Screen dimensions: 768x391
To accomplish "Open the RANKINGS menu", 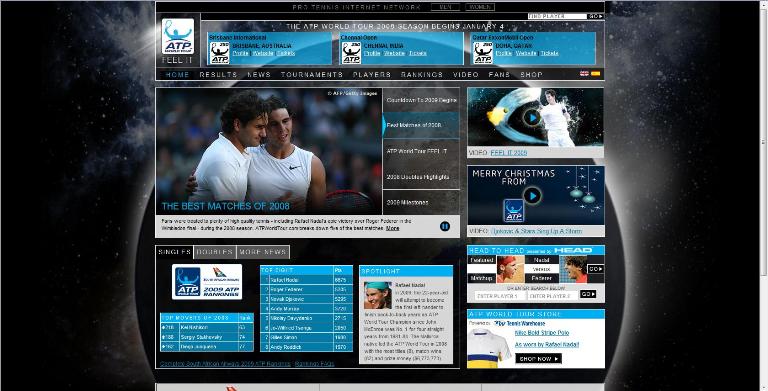I will point(422,74).
